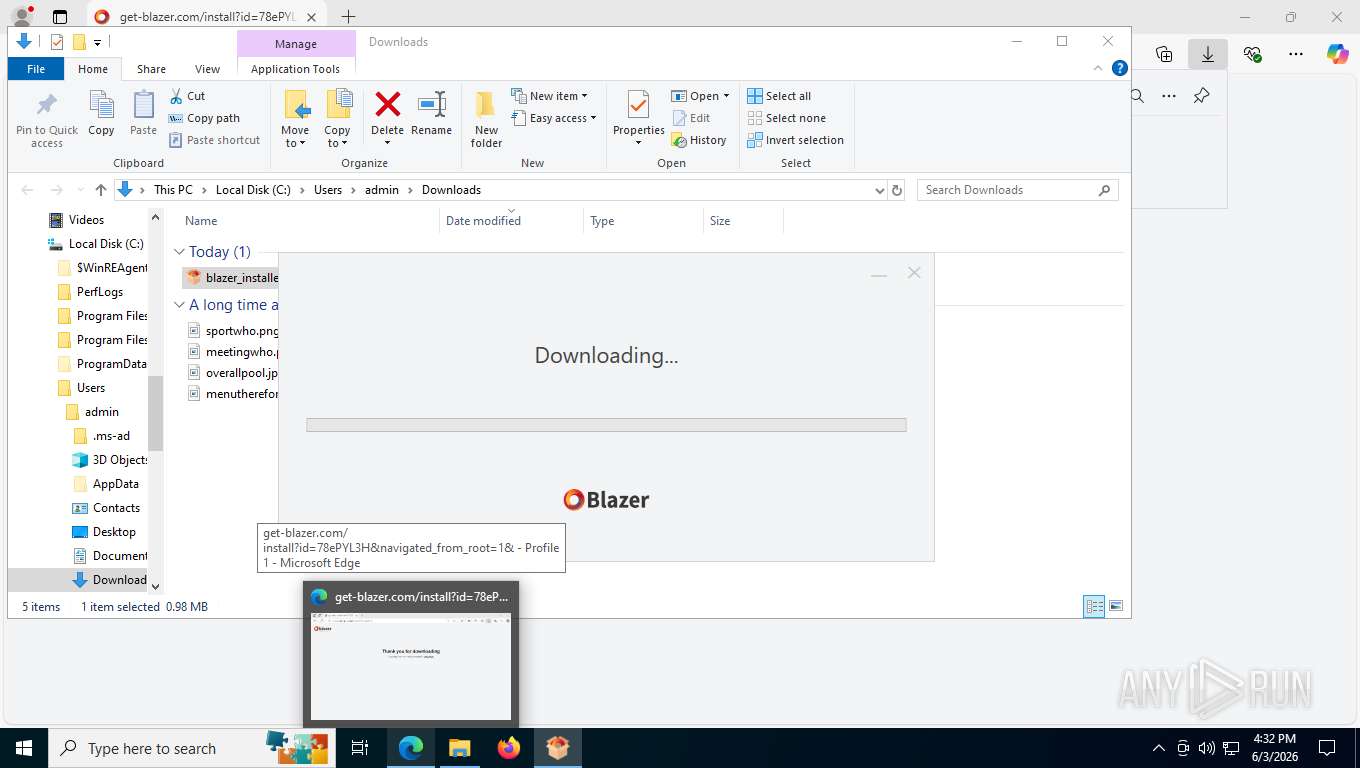
Task: Create a New folder
Action: point(486,119)
